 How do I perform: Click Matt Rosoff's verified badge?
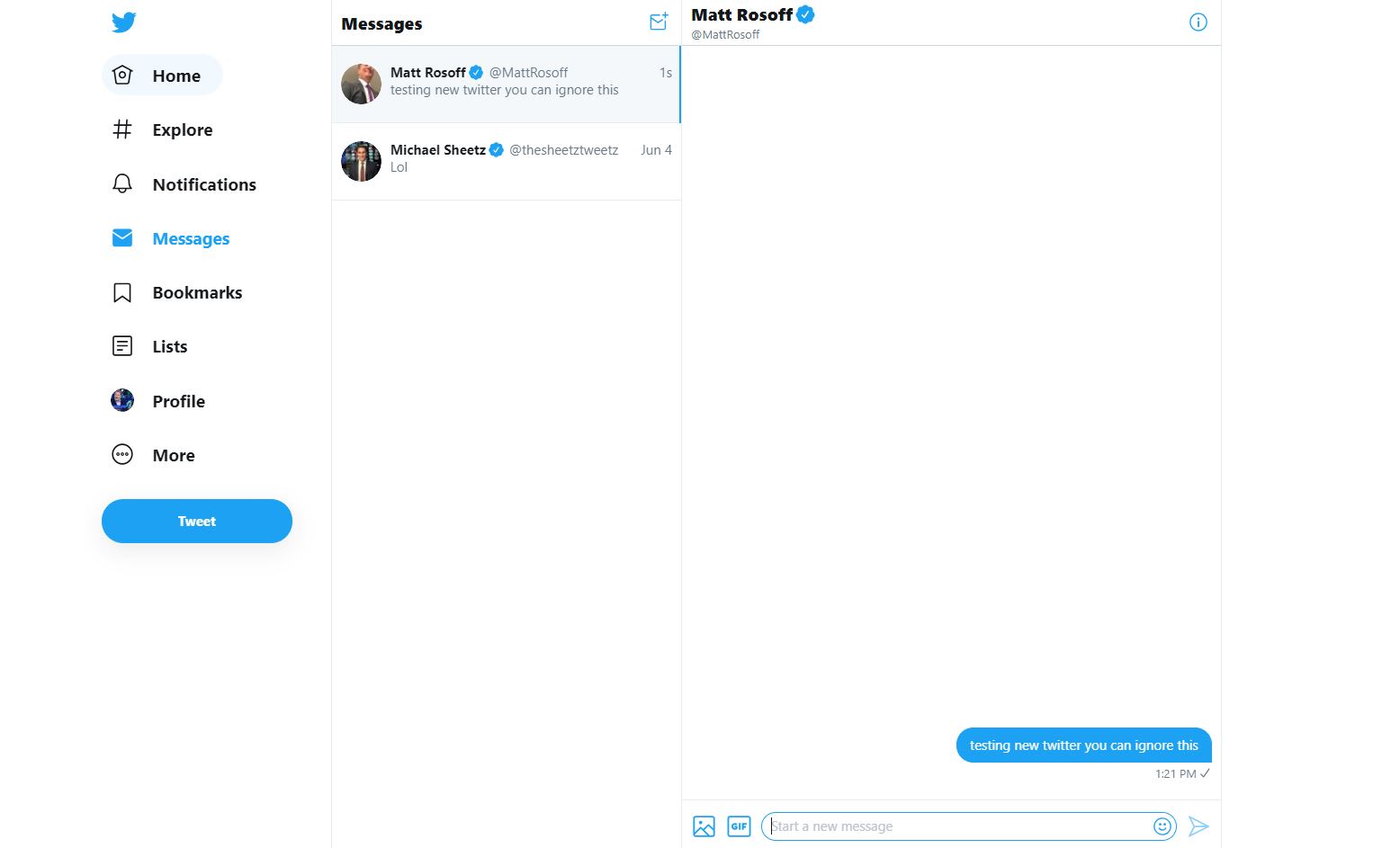tap(805, 14)
